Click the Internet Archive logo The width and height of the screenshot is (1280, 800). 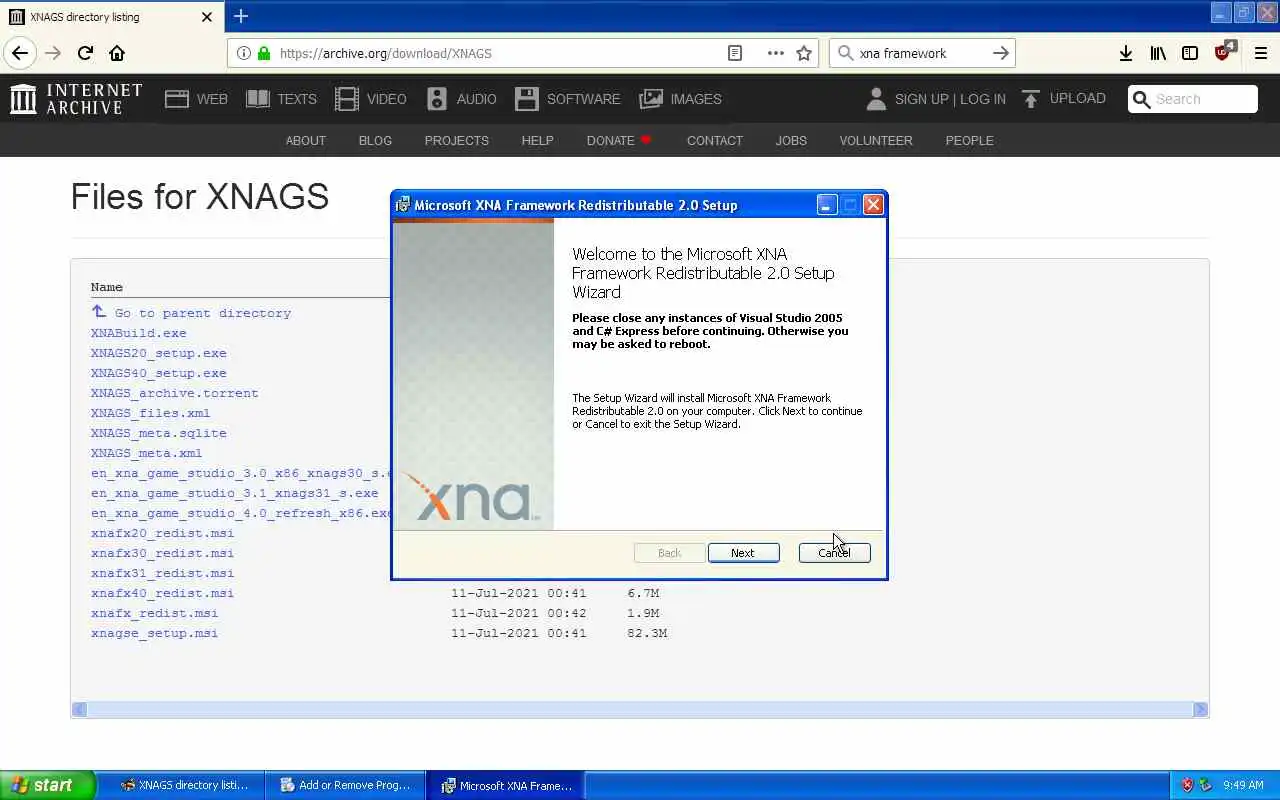76,98
